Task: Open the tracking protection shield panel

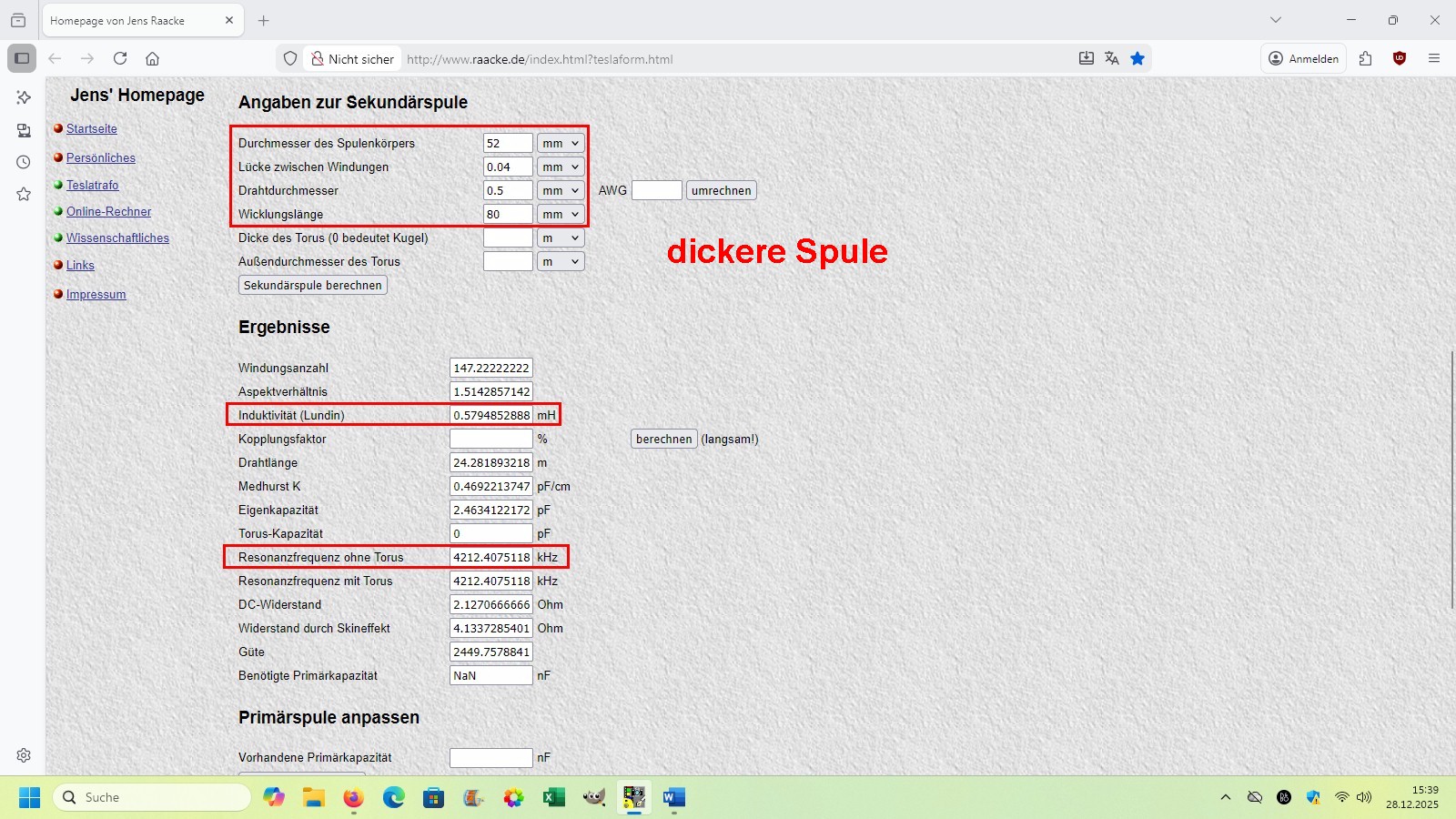Action: [290, 58]
